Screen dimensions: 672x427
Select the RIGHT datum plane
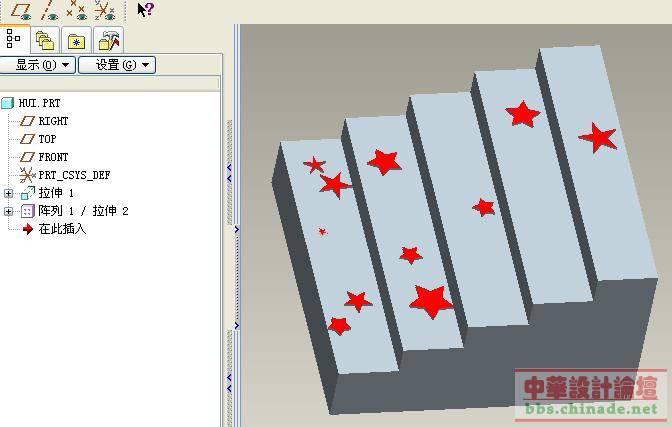click(53, 121)
